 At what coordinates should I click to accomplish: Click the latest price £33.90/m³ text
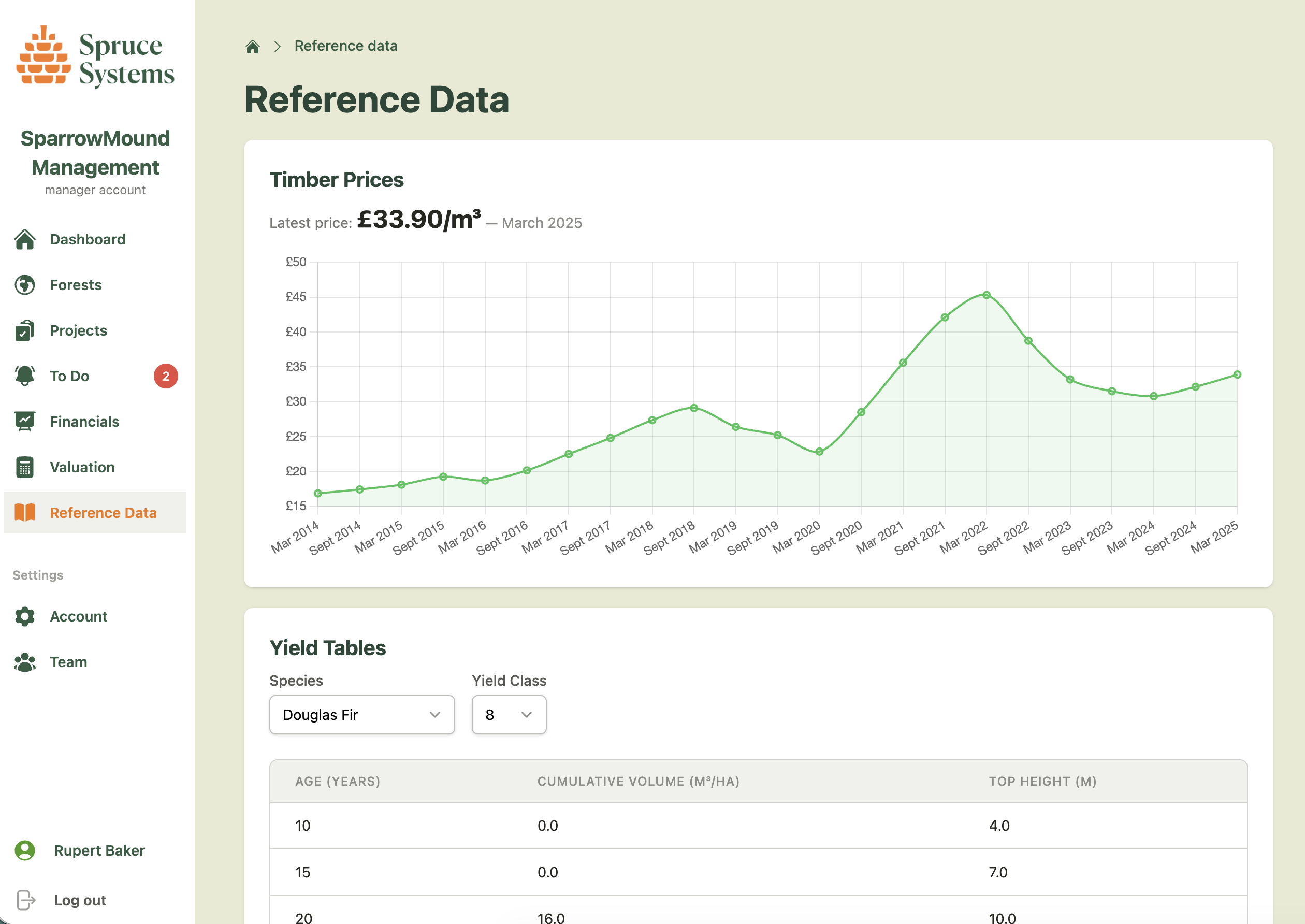pos(419,220)
